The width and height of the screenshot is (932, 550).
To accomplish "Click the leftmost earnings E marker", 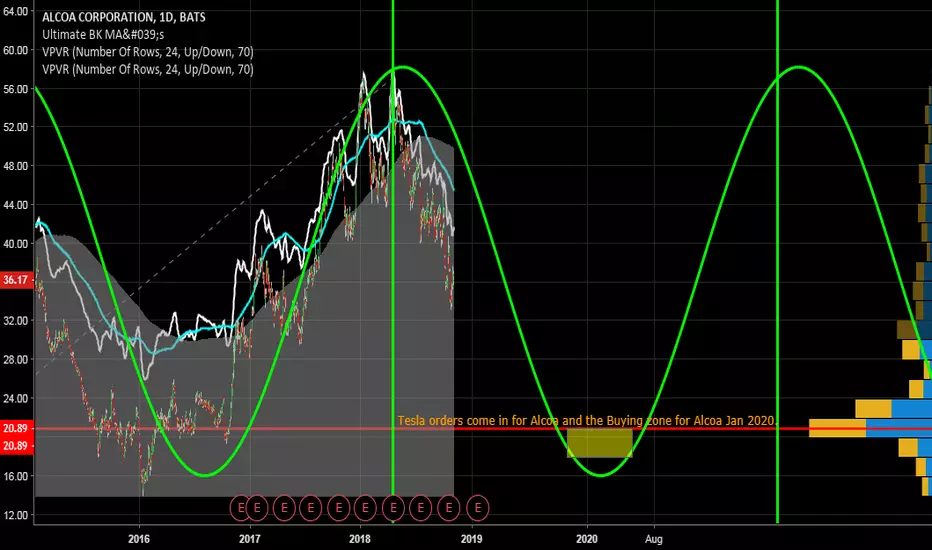I will pyautogui.click(x=241, y=508).
